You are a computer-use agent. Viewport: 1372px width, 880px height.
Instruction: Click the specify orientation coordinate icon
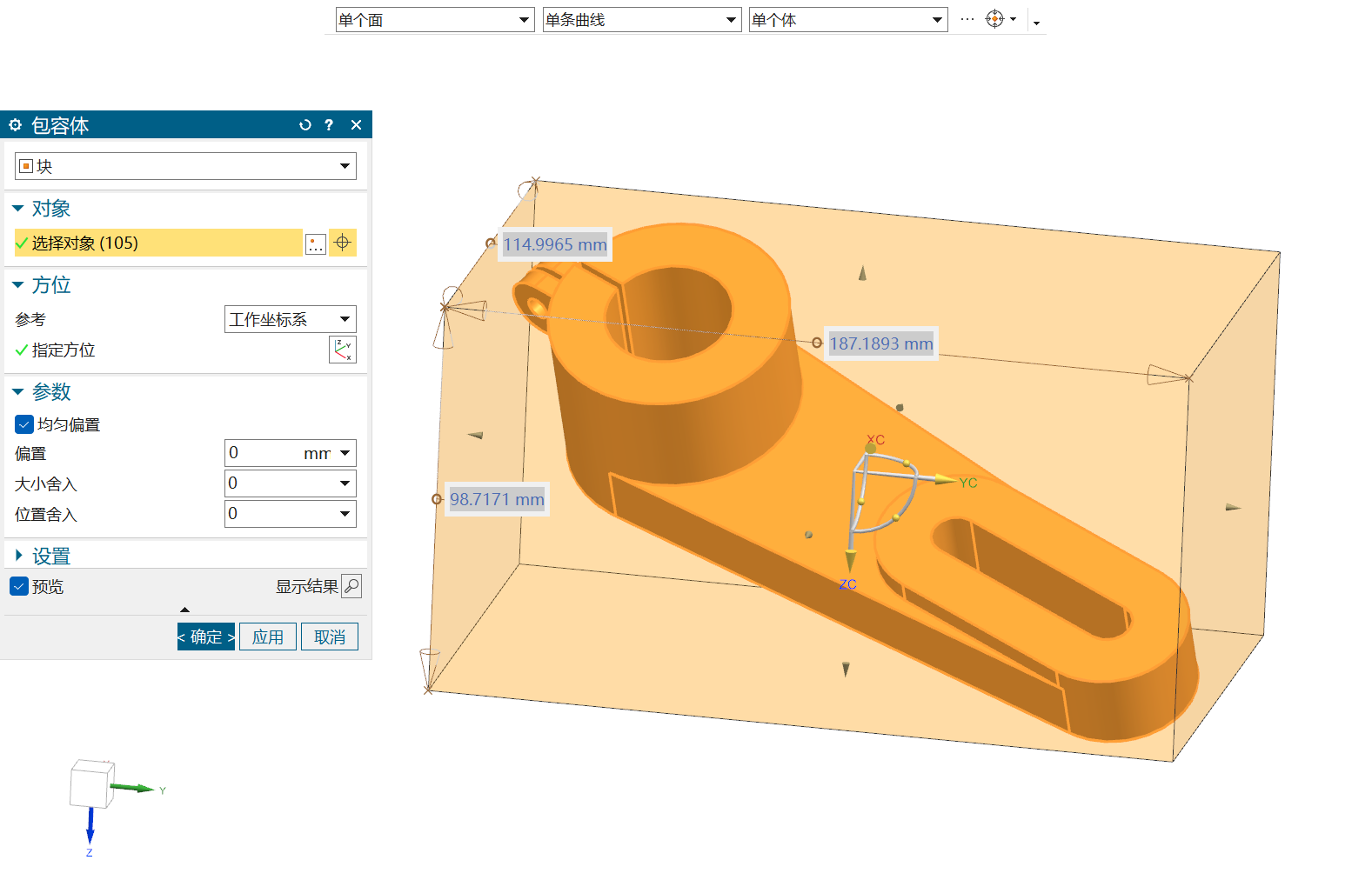coord(343,350)
